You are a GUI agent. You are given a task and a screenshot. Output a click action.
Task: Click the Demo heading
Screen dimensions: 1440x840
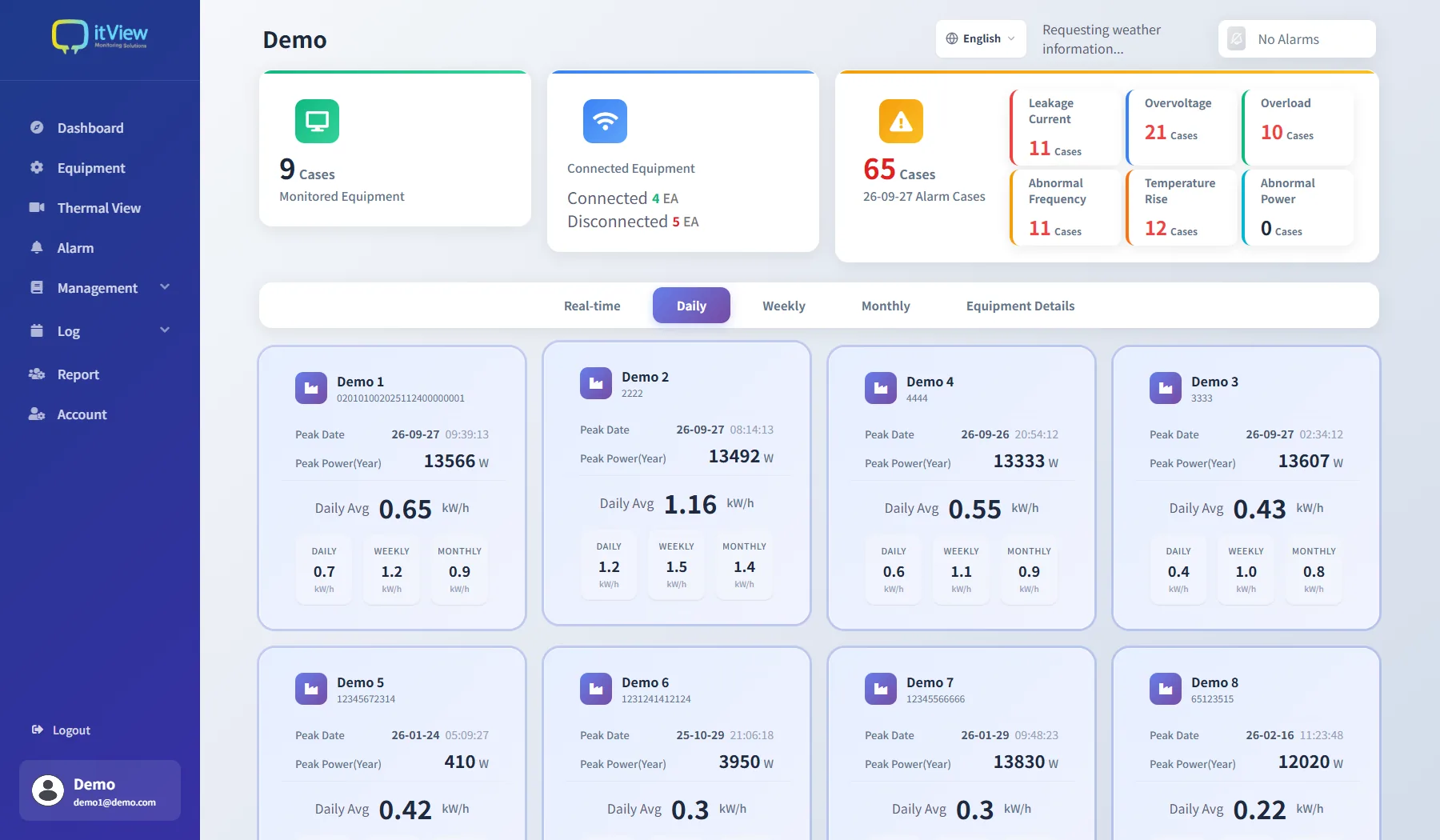[294, 40]
